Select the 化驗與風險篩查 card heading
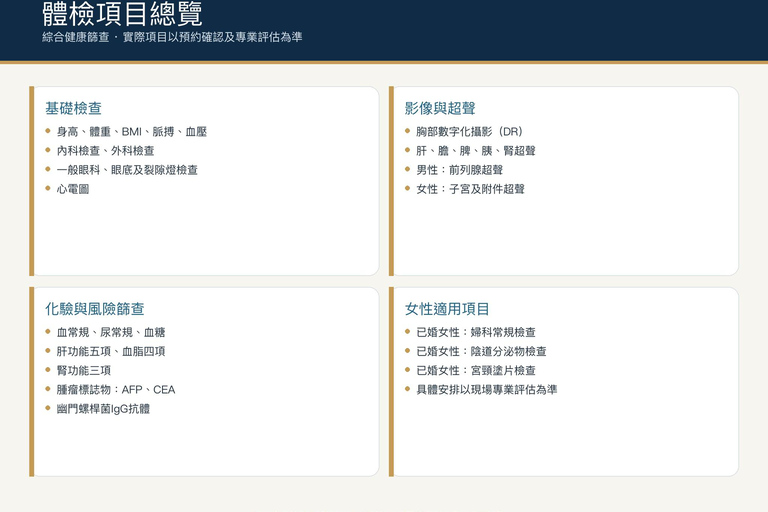 95,309
